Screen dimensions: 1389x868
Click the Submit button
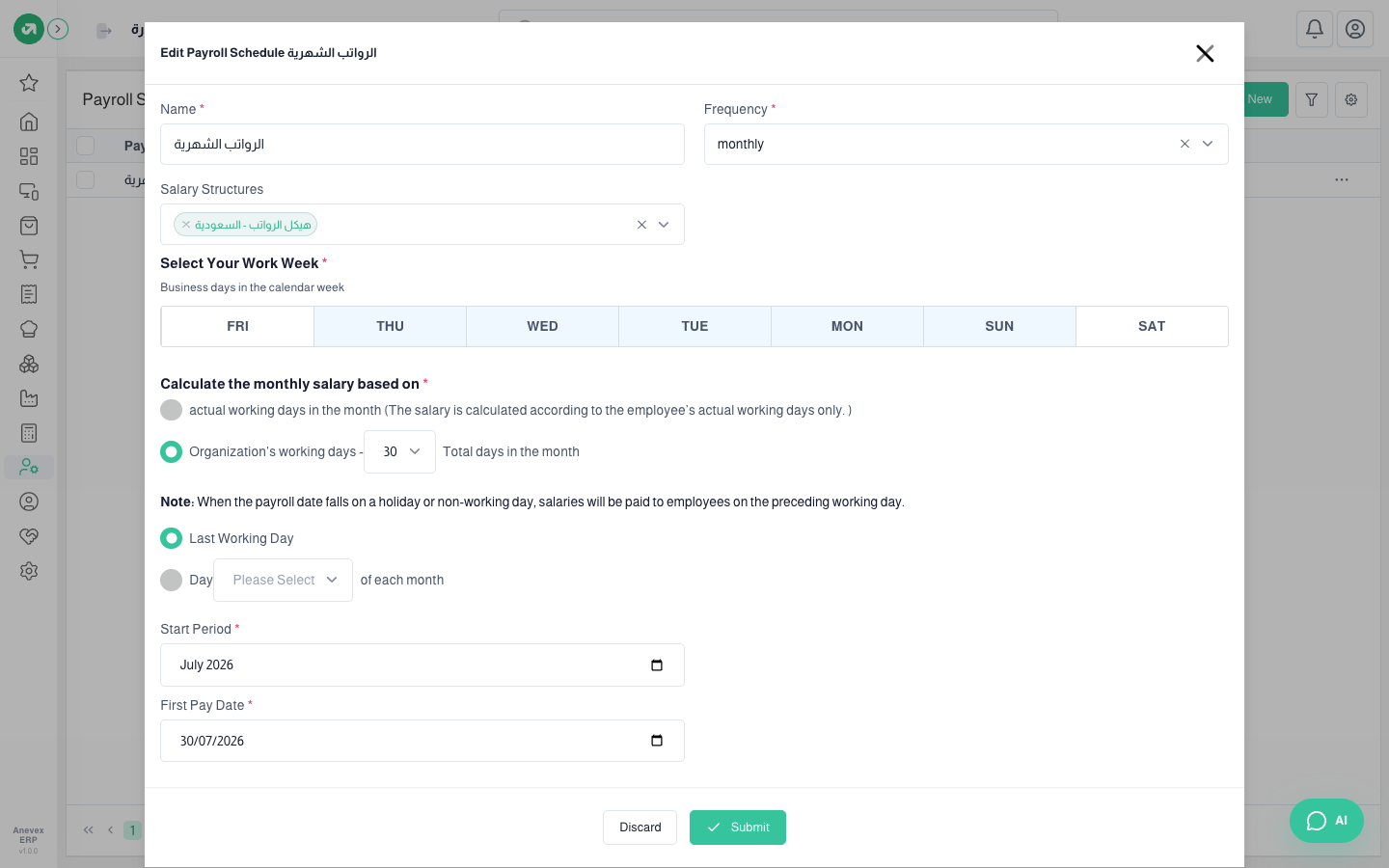pyautogui.click(x=738, y=827)
